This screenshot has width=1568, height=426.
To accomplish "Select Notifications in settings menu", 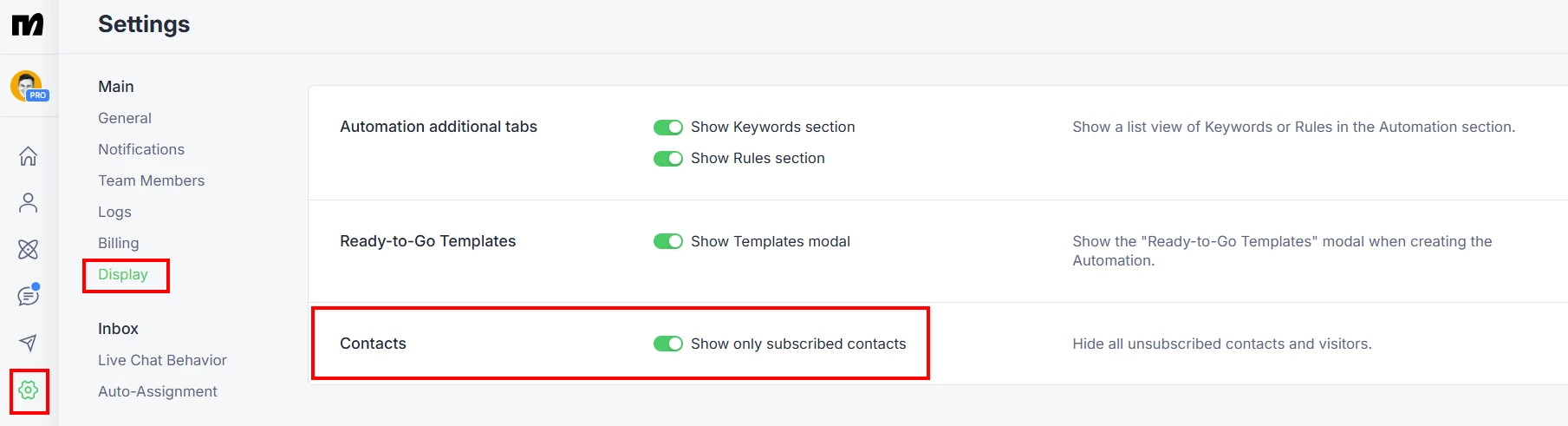I will [141, 149].
